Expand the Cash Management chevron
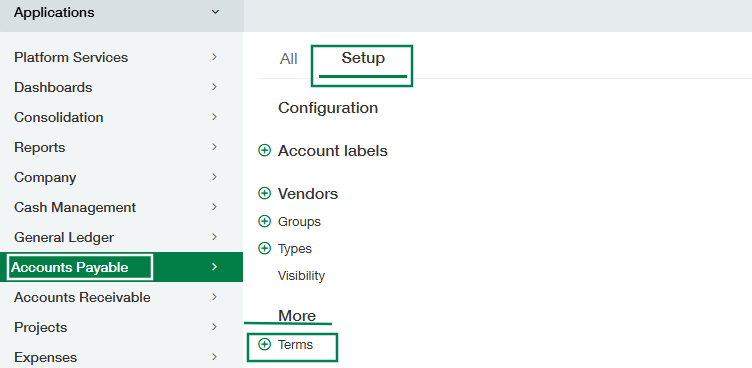 tap(214, 207)
